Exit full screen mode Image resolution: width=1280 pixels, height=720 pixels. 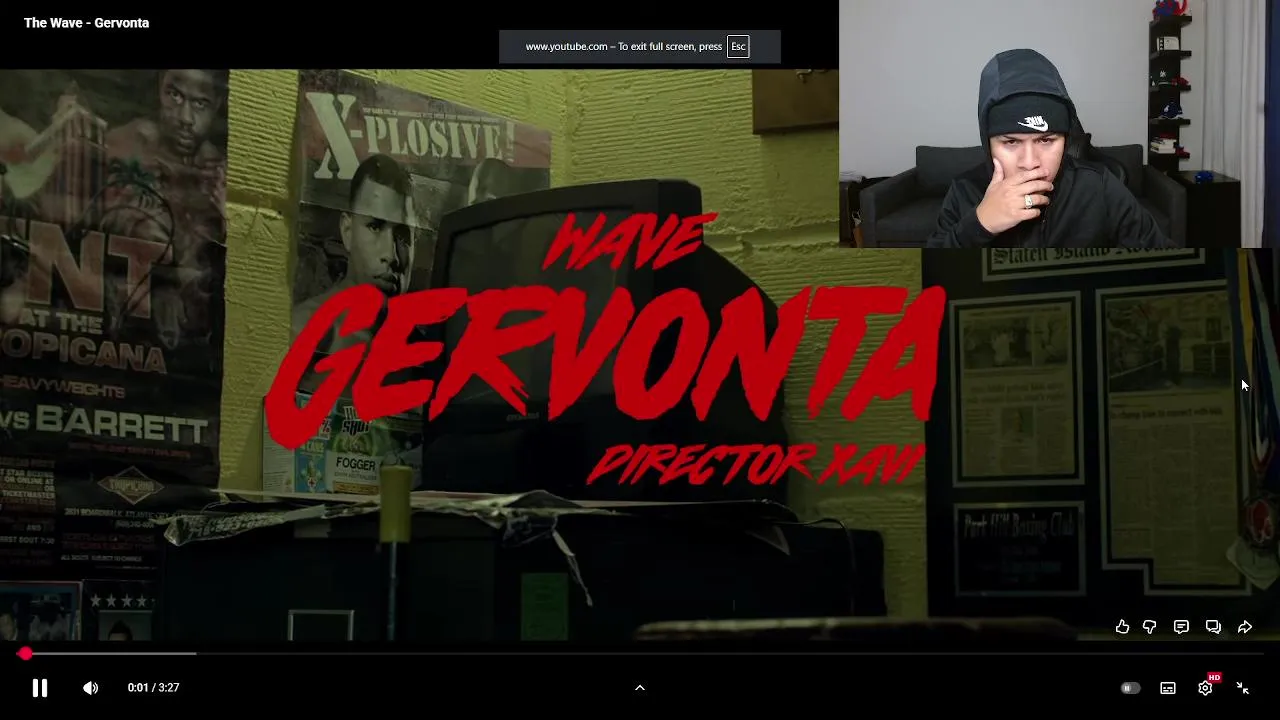point(1243,688)
